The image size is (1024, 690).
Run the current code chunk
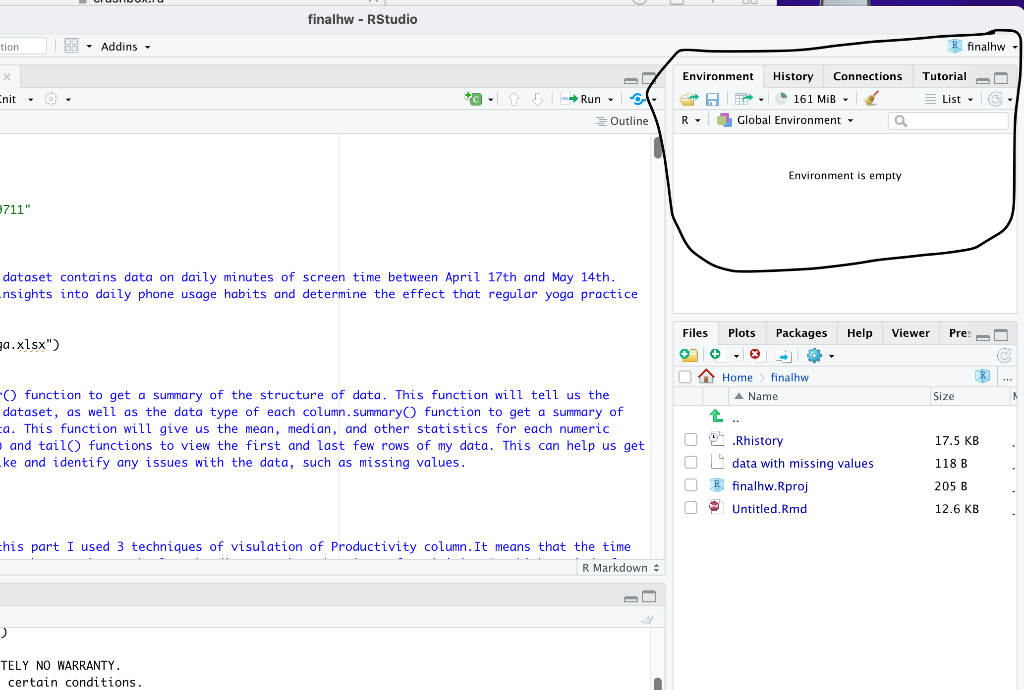586,98
